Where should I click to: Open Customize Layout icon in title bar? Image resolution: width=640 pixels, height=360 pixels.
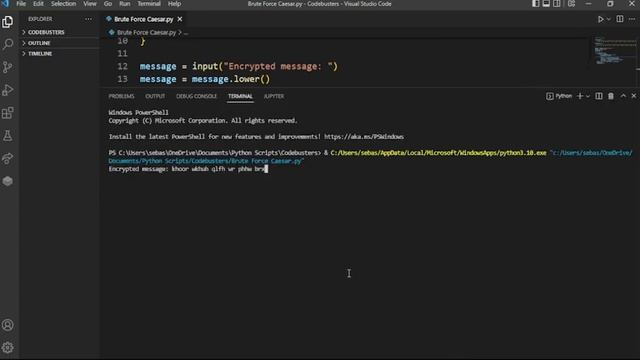(571, 4)
